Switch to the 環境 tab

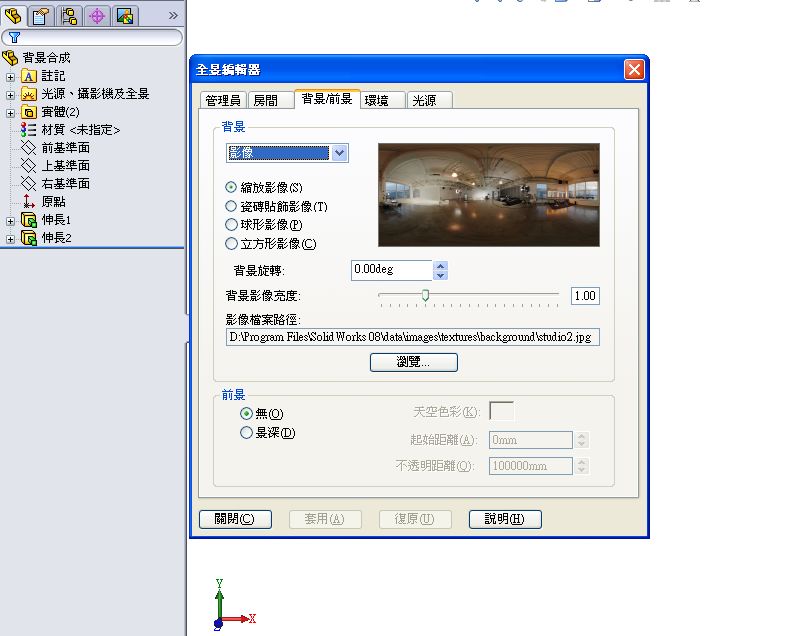(382, 100)
